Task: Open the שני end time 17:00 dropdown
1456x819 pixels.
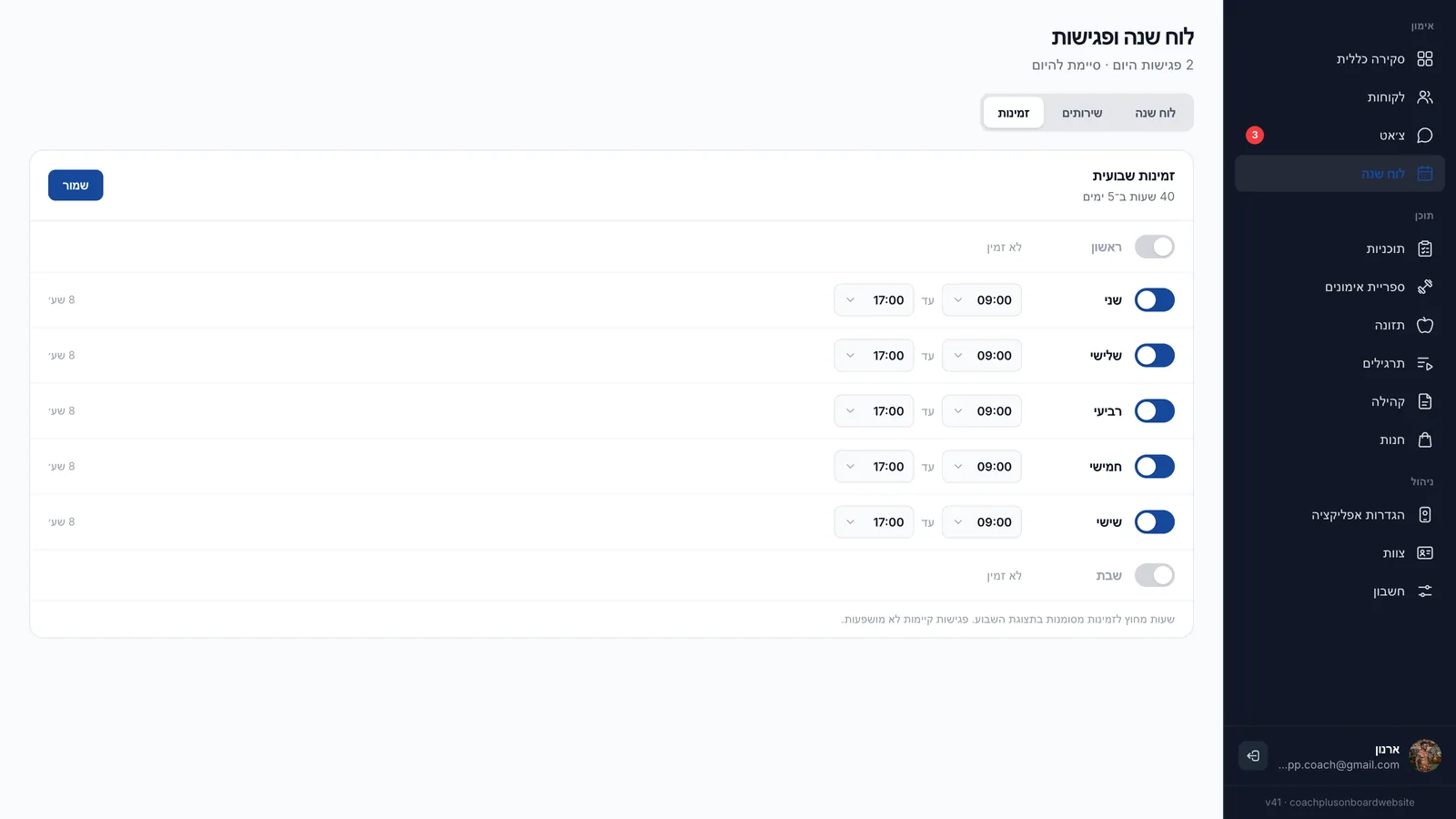Action: point(874,300)
